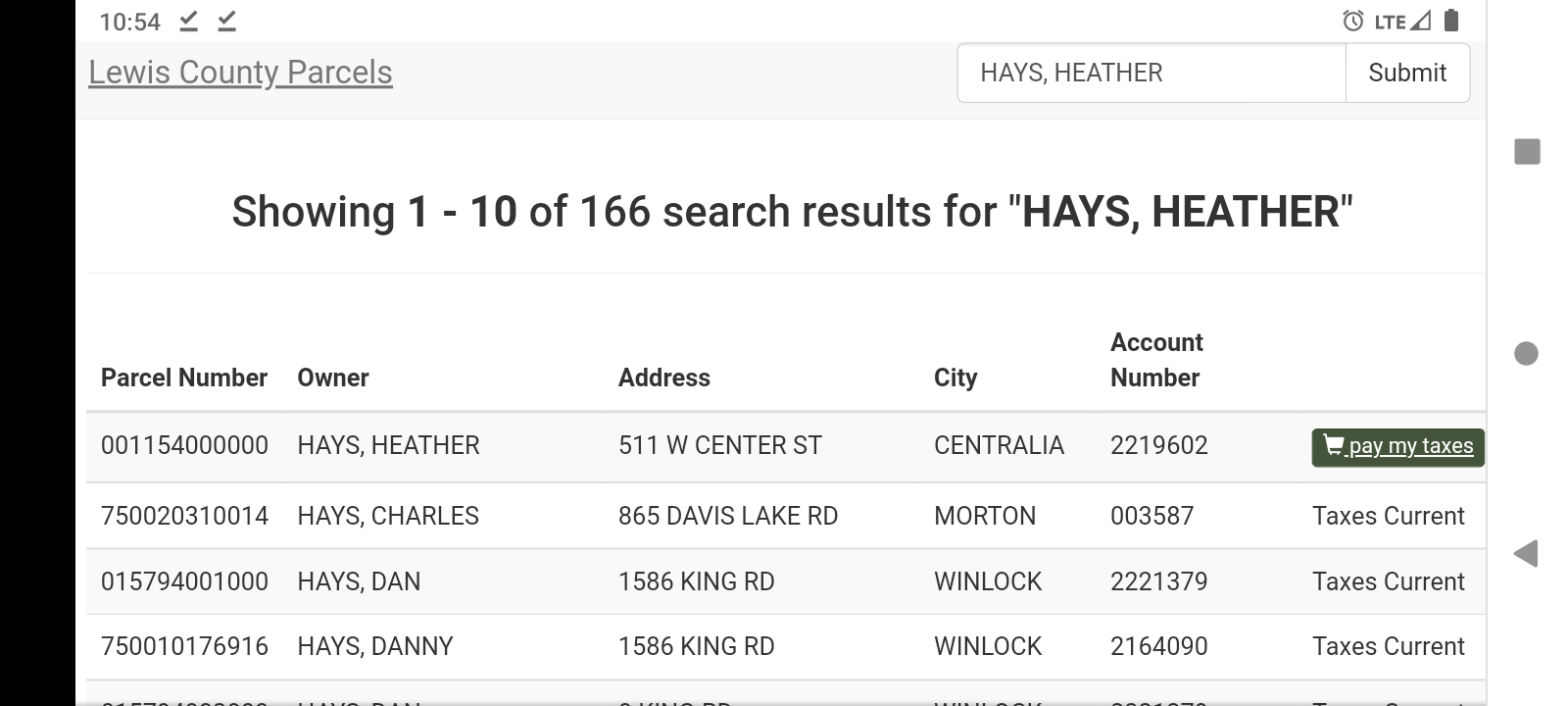Open the Lewis County Parcels home link
Screen dimensions: 1568x706
240,73
